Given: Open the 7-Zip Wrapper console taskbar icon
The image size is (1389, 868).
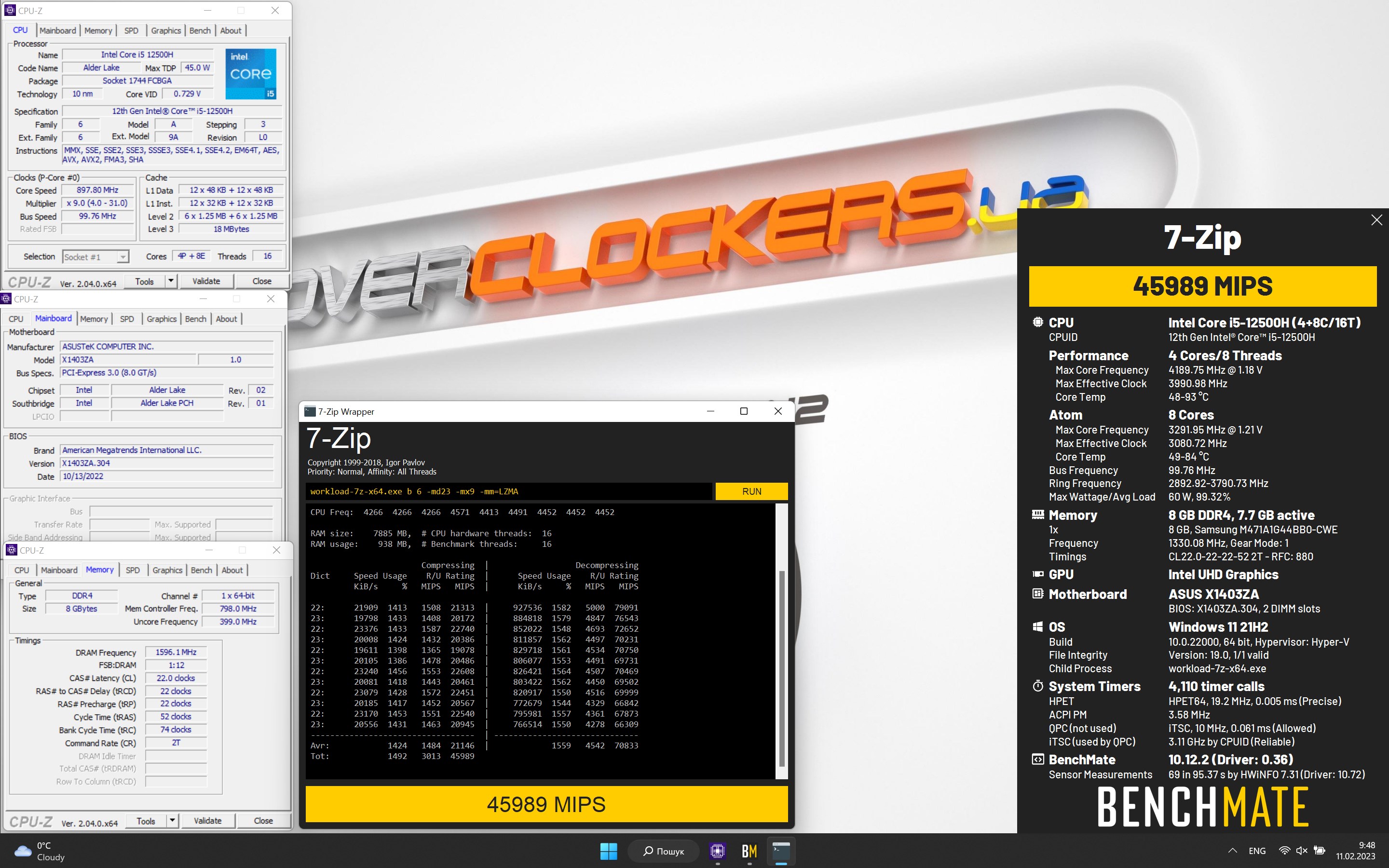Looking at the screenshot, I should (782, 851).
